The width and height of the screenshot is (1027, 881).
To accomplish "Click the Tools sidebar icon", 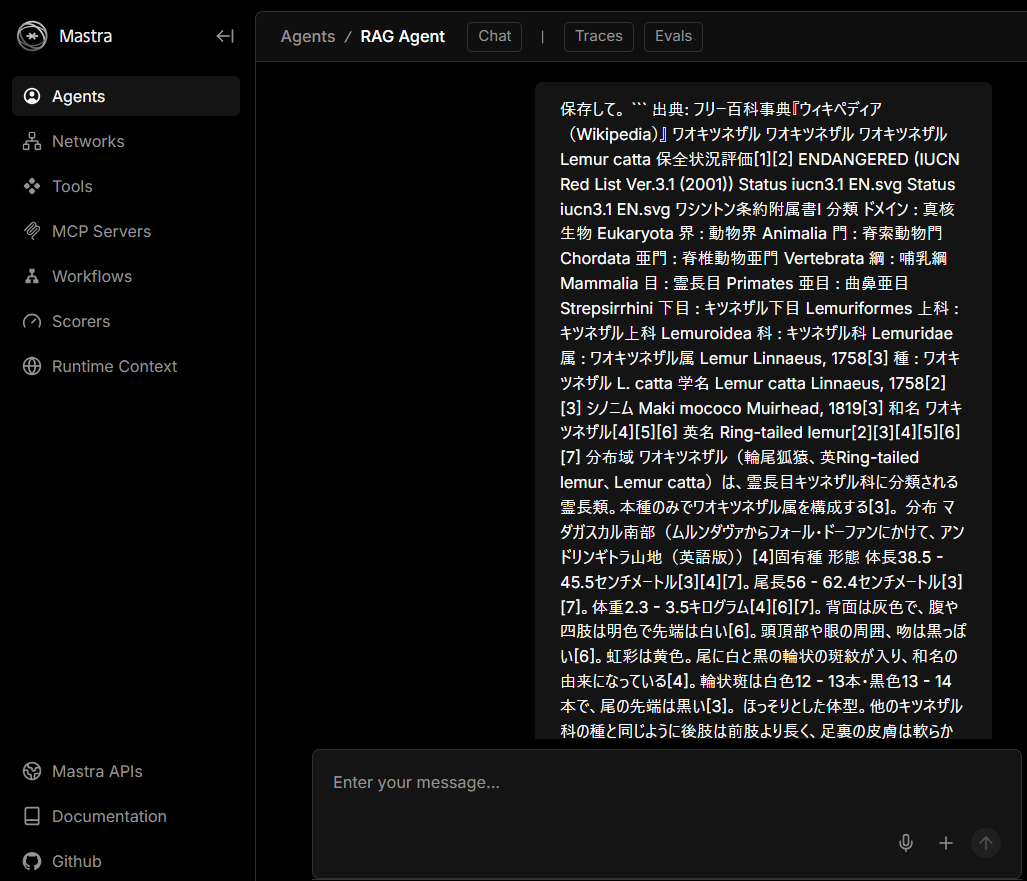I will 33,186.
